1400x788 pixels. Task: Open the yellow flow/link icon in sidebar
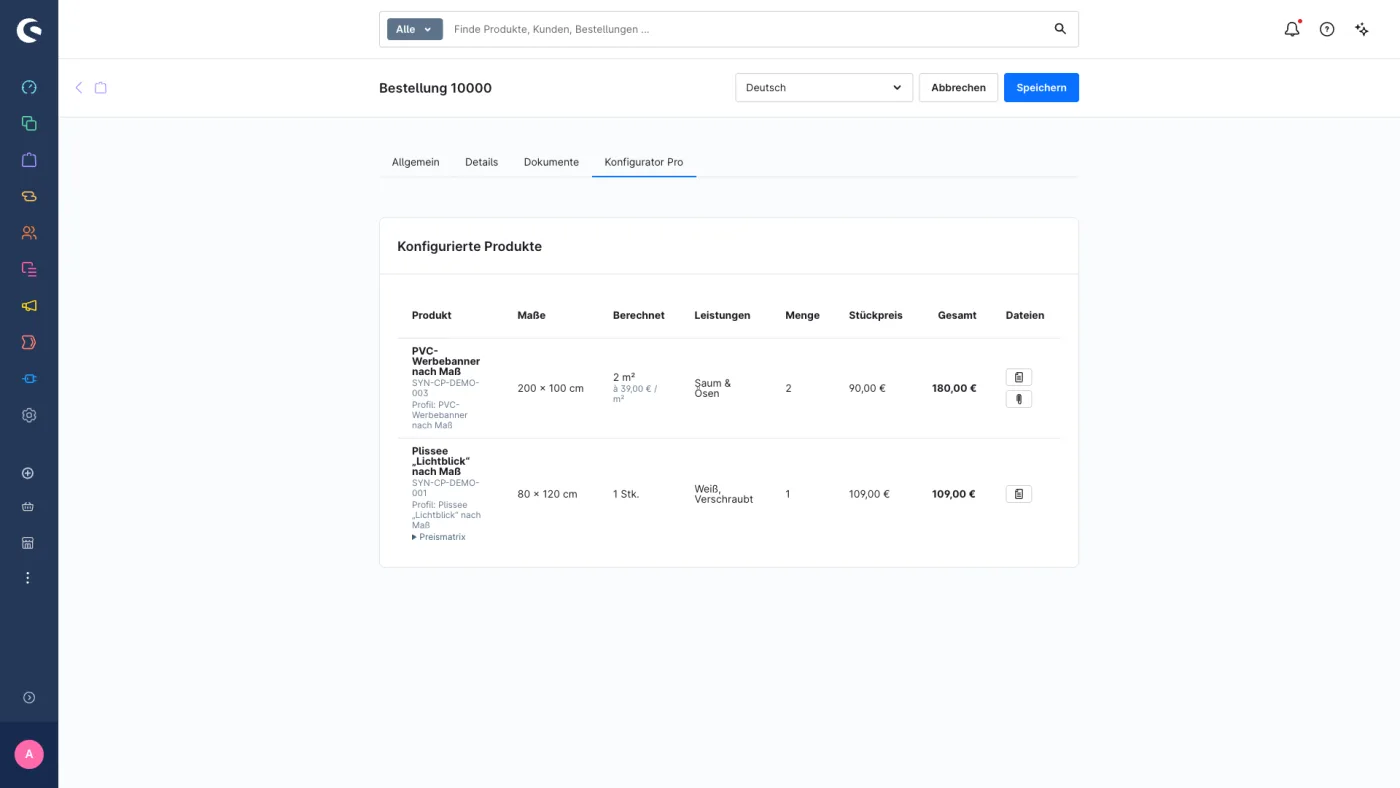pos(29,196)
